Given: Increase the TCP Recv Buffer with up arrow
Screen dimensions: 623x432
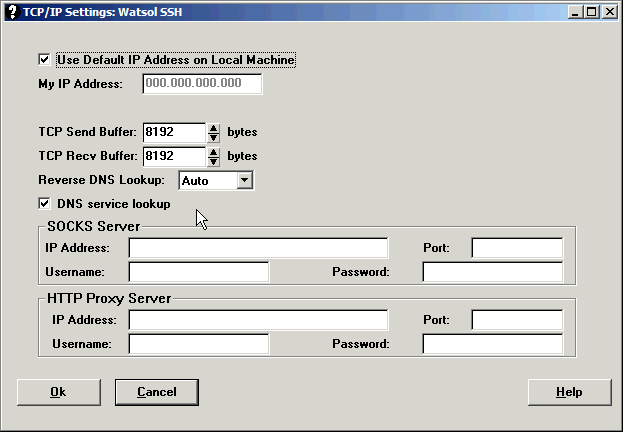Looking at the screenshot, I should click(x=213, y=151).
